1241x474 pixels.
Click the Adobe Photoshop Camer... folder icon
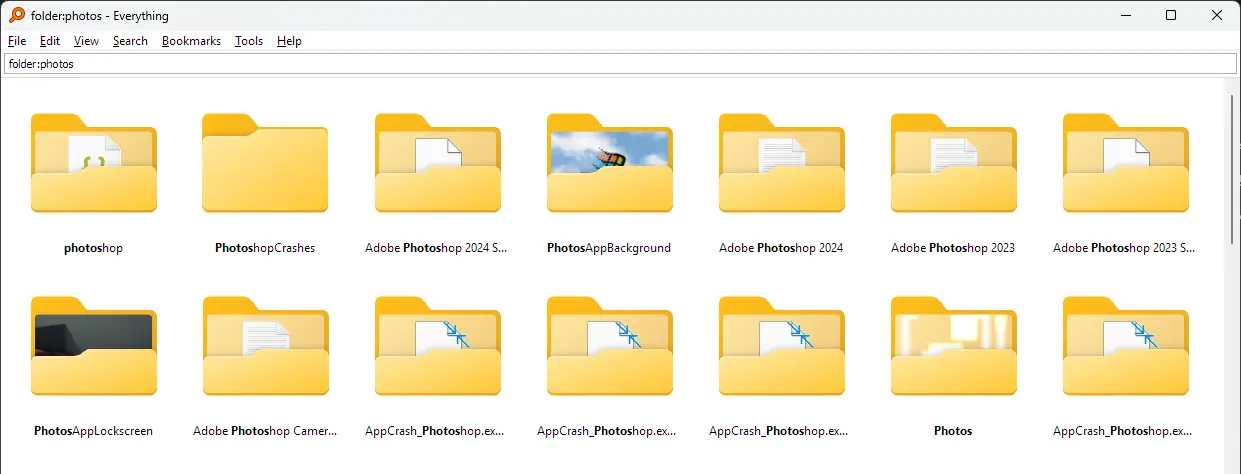coord(265,346)
